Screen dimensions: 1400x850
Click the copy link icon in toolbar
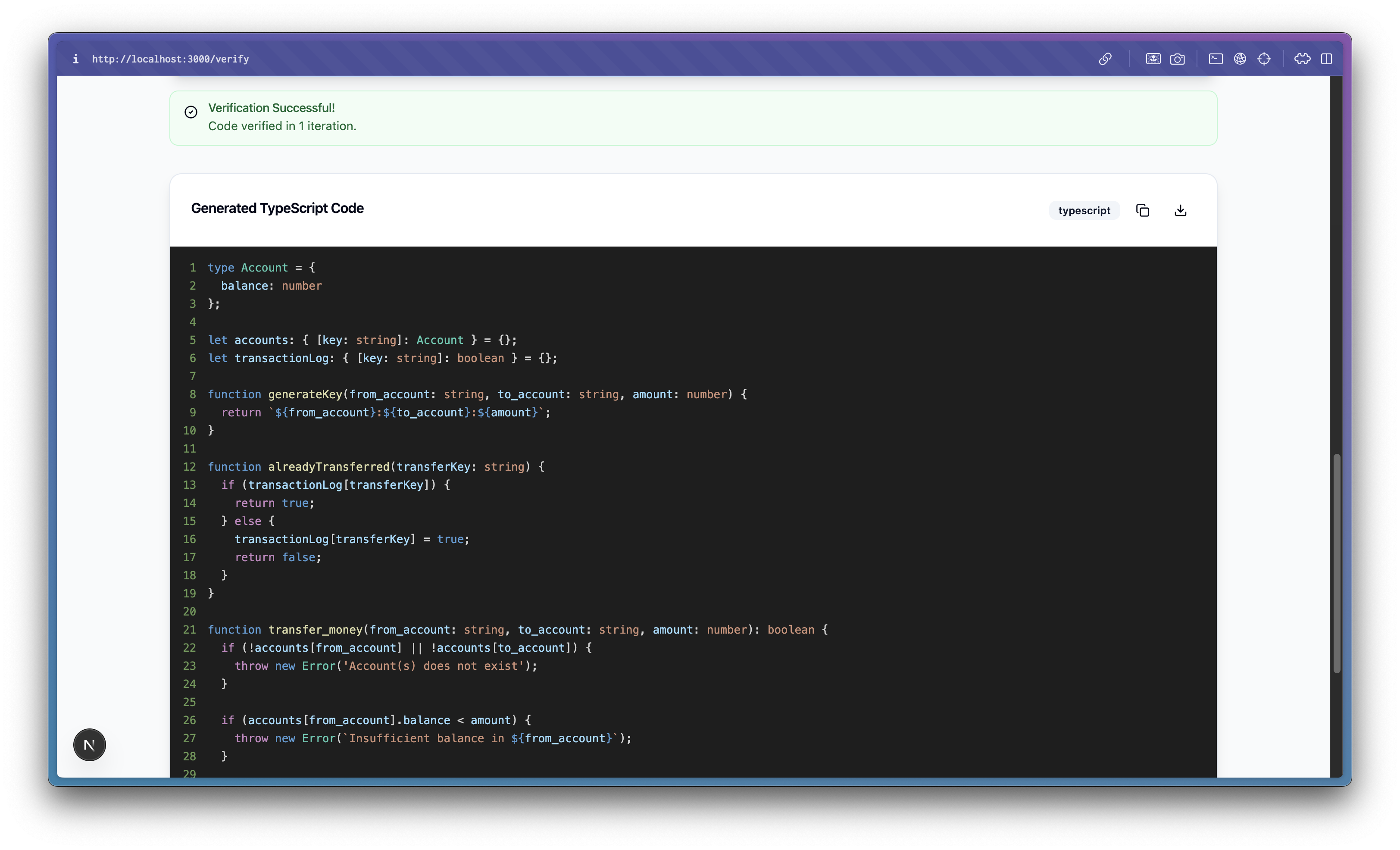coord(1105,59)
